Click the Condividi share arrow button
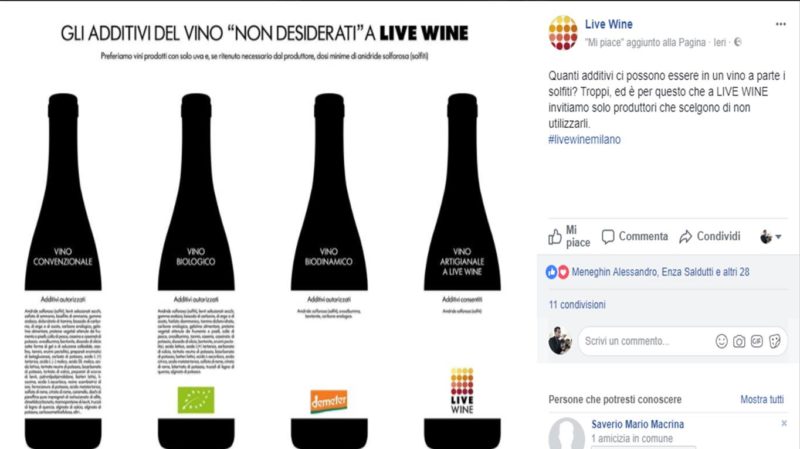Image resolution: width=800 pixels, height=449 pixels. (x=710, y=237)
